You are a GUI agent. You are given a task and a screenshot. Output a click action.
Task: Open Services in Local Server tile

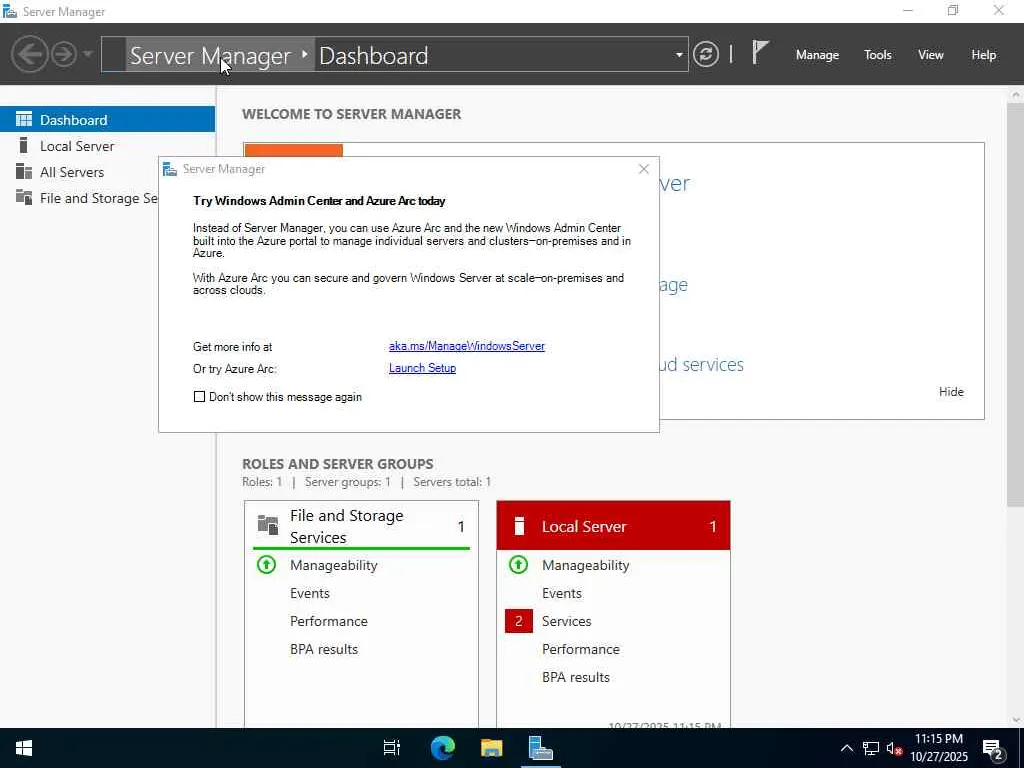click(x=566, y=622)
